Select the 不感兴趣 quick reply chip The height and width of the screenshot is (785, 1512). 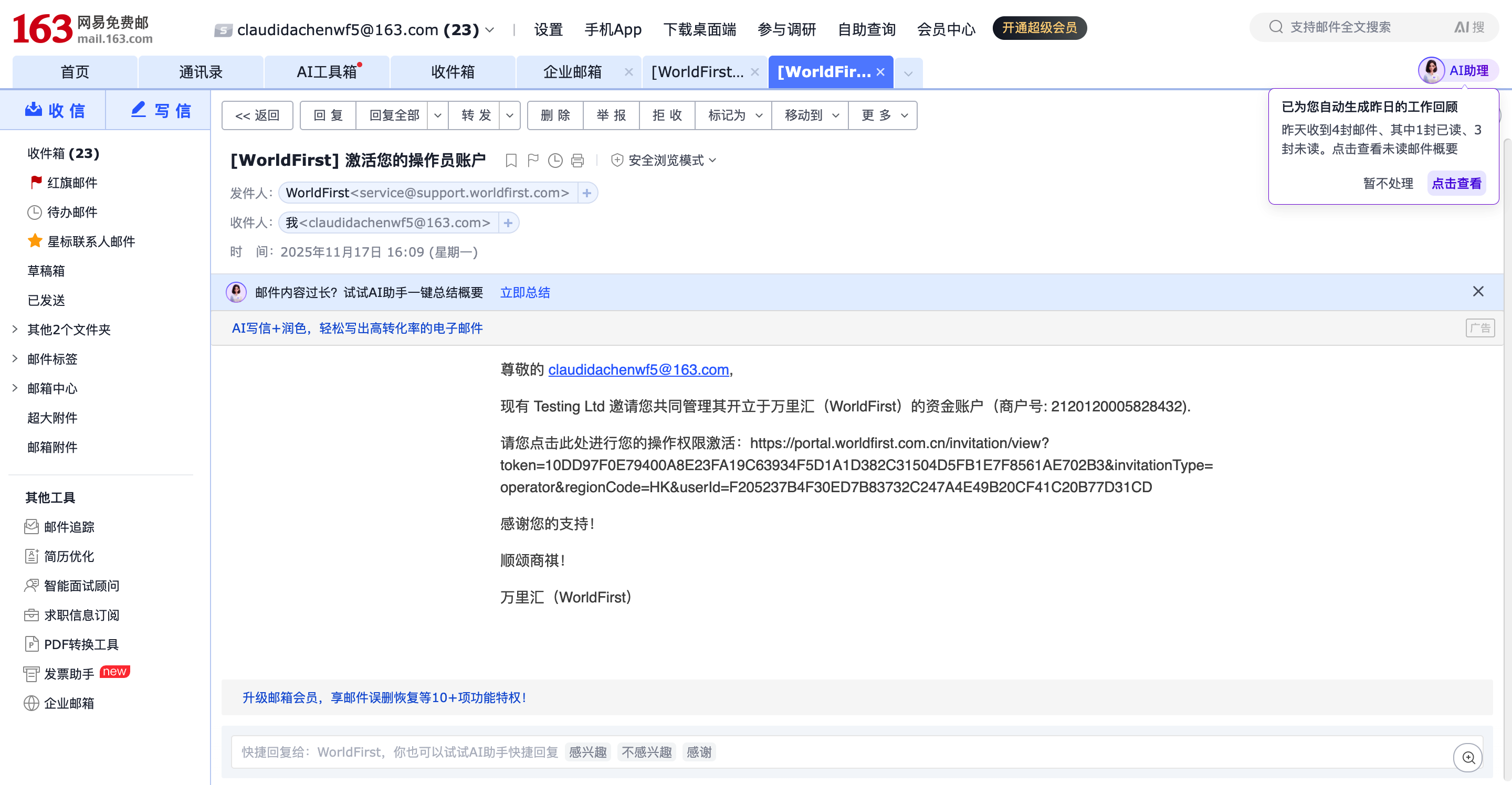pos(646,751)
